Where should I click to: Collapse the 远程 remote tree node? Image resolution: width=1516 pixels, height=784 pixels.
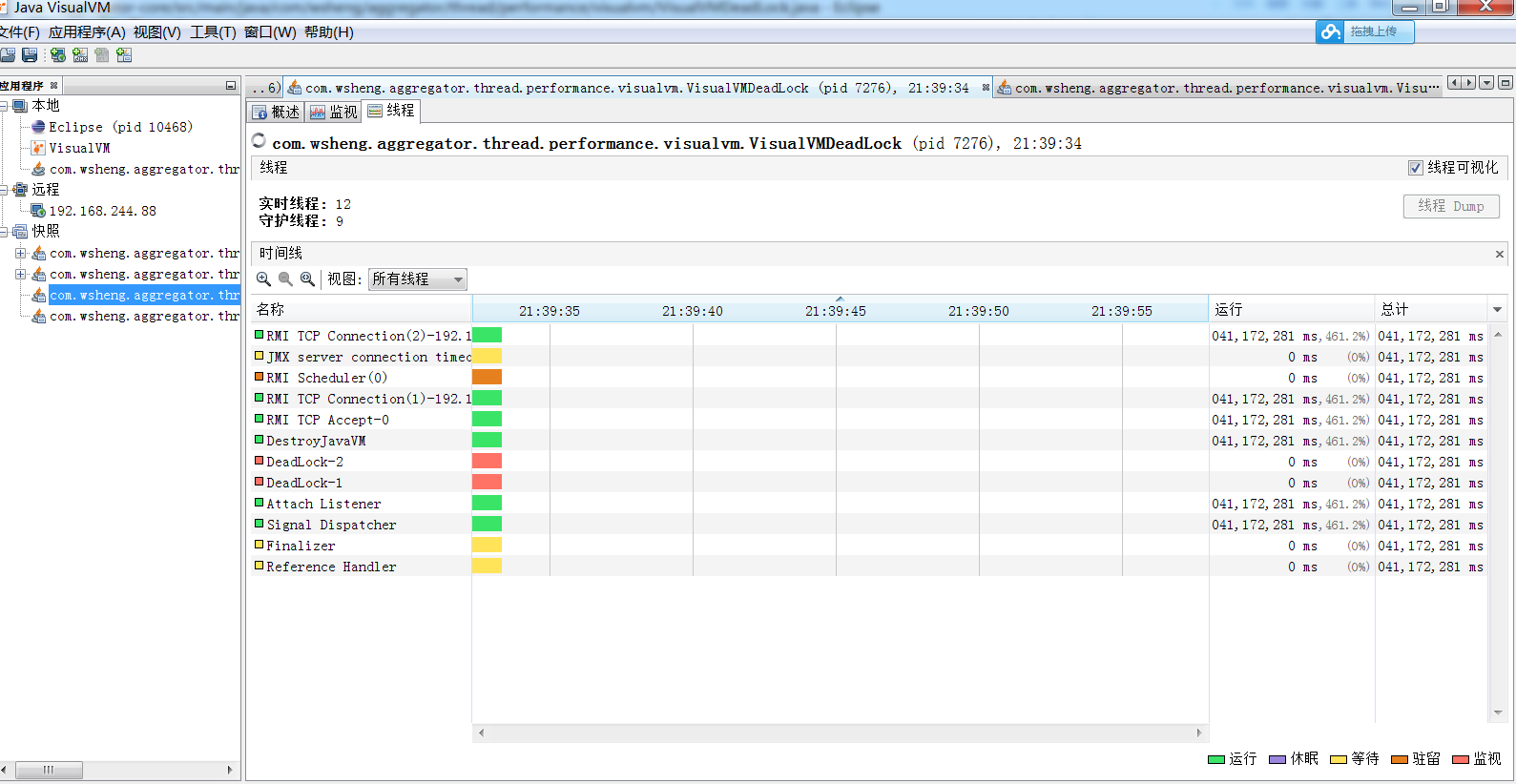click(5, 190)
